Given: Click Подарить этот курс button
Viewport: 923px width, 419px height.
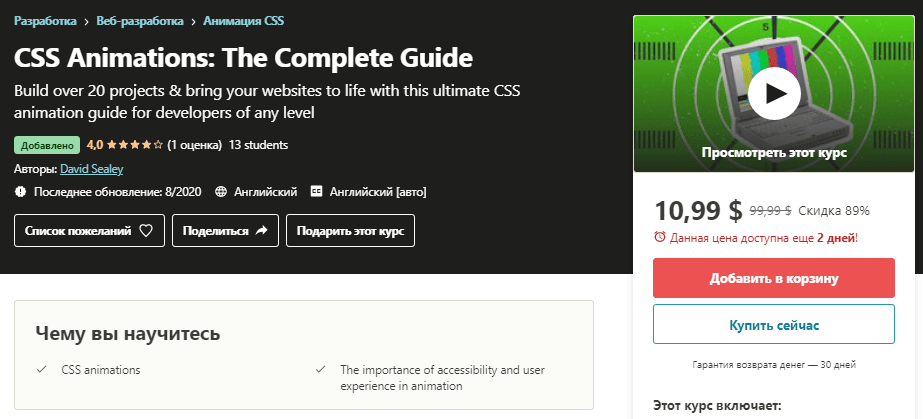Looking at the screenshot, I should pyautogui.click(x=350, y=231).
